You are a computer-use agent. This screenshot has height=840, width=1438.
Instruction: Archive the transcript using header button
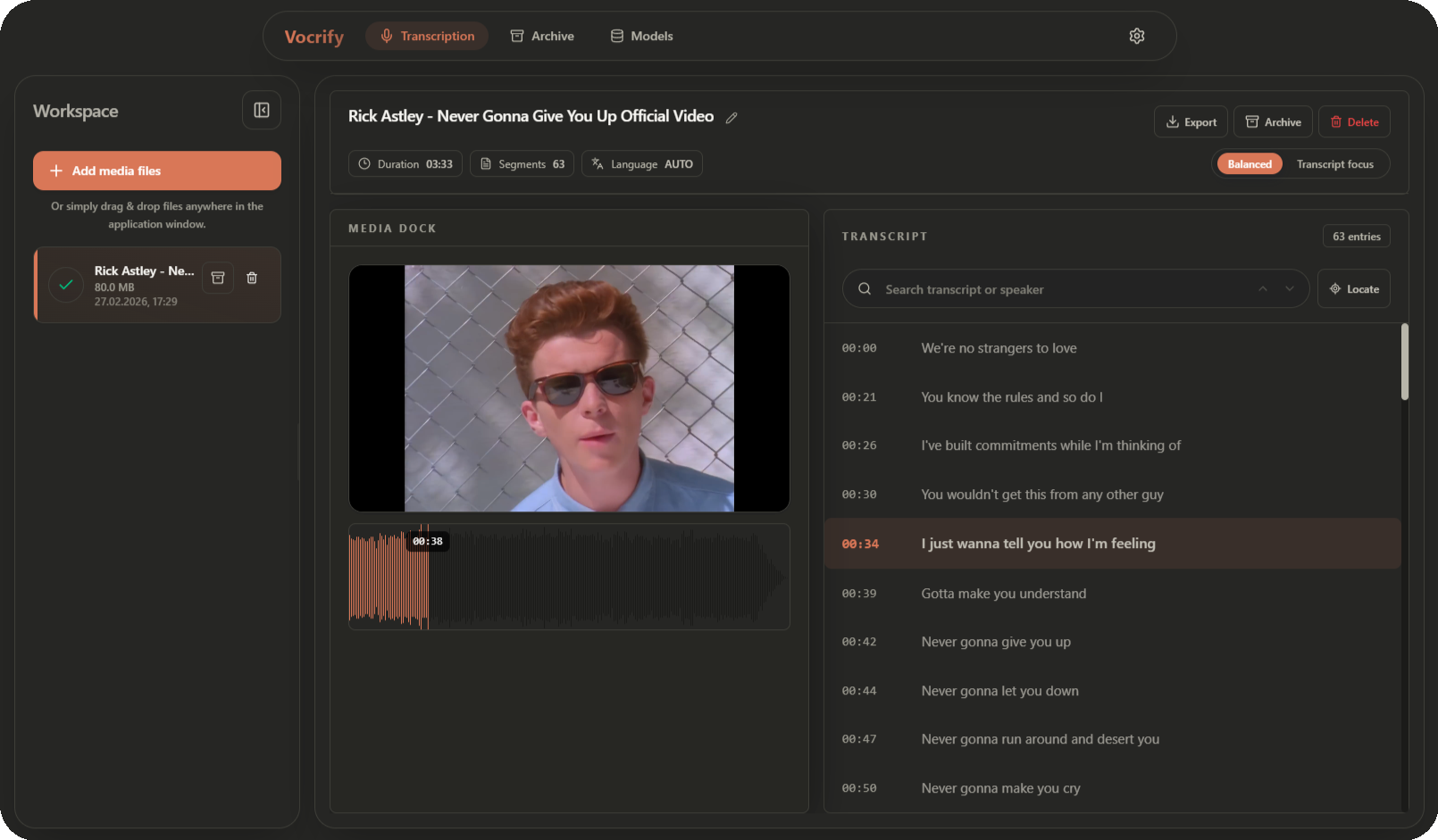[1273, 122]
